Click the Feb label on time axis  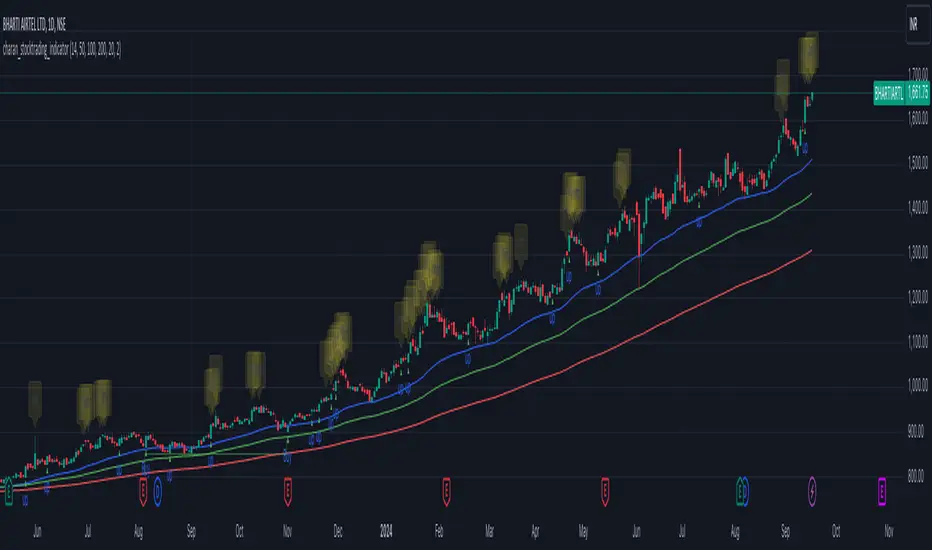439,532
